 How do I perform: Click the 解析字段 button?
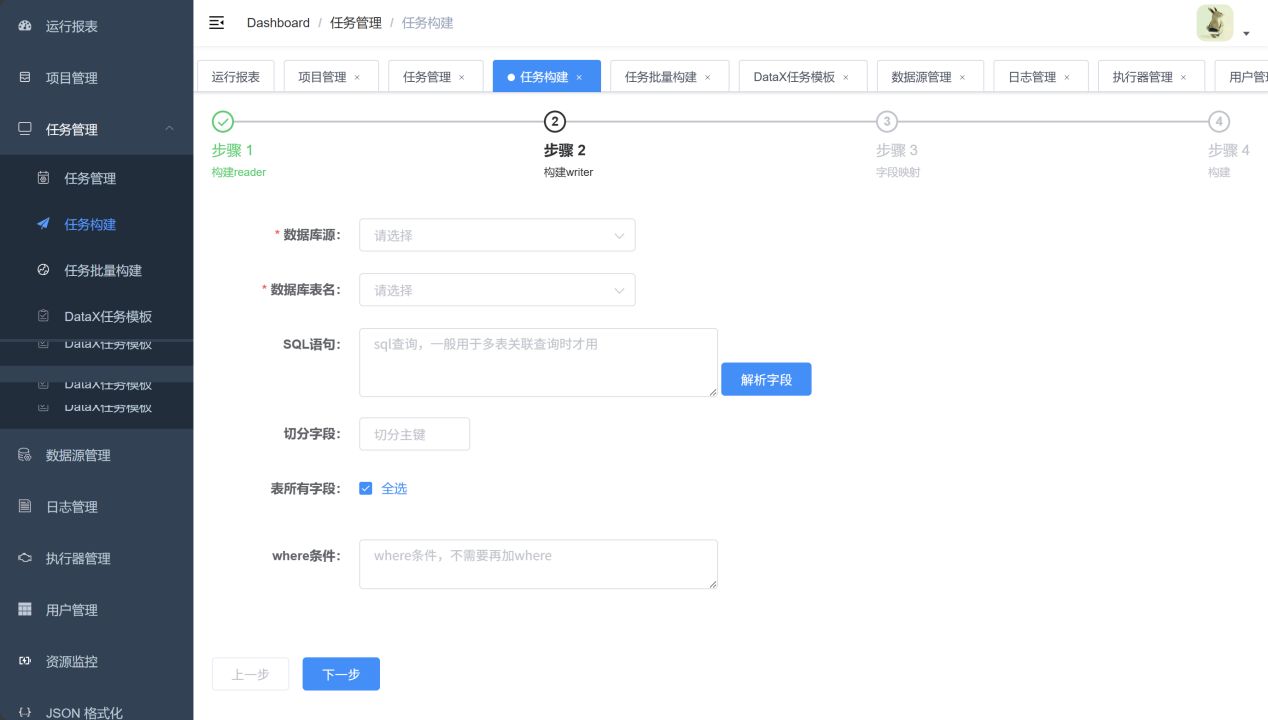click(x=766, y=380)
